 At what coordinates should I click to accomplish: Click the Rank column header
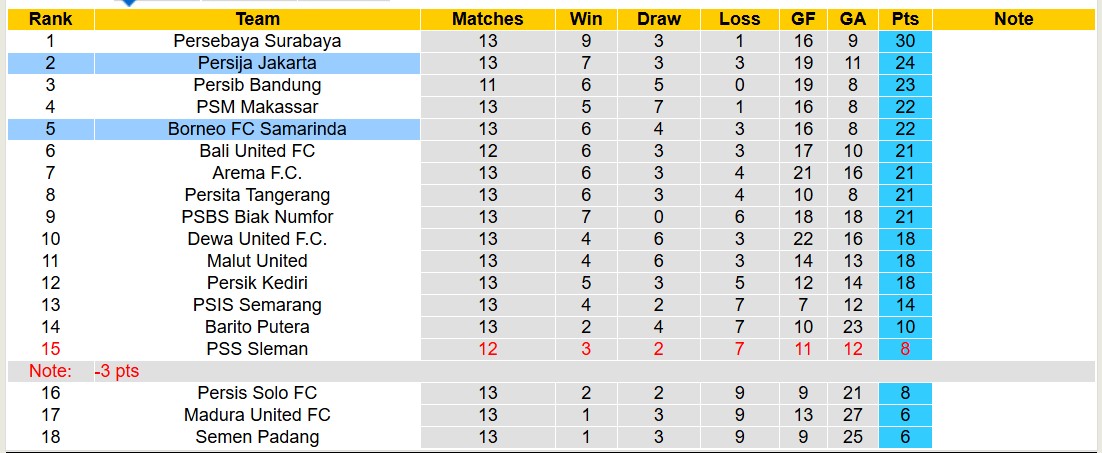[x=50, y=19]
